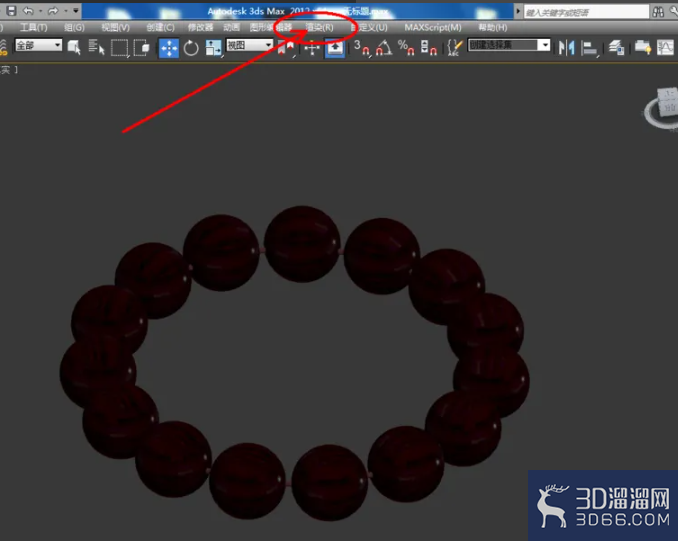The image size is (678, 541).
Task: Open the 自定义(U) menu
Action: [x=369, y=28]
